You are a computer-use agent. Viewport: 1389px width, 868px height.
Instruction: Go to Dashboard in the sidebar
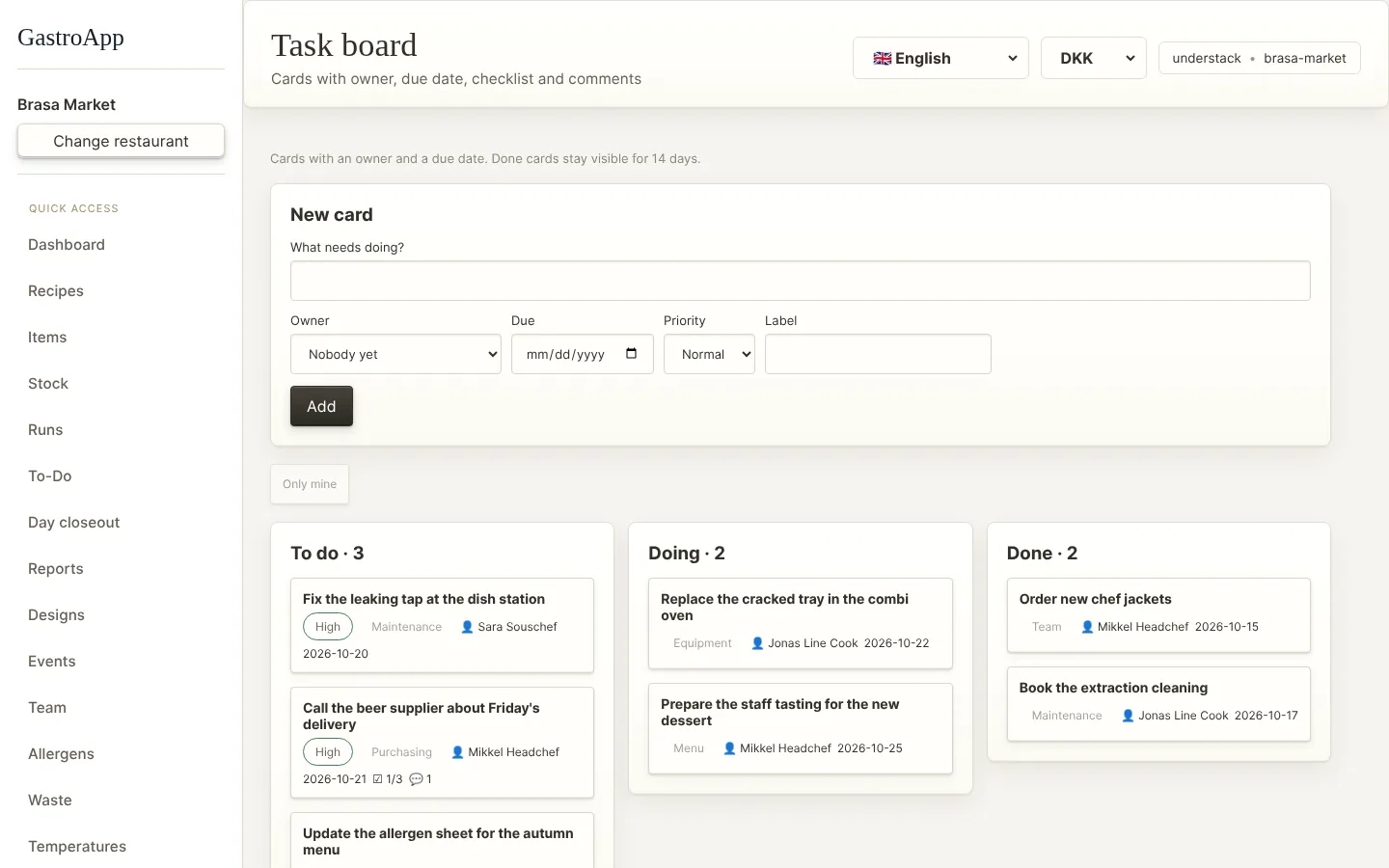[67, 245]
